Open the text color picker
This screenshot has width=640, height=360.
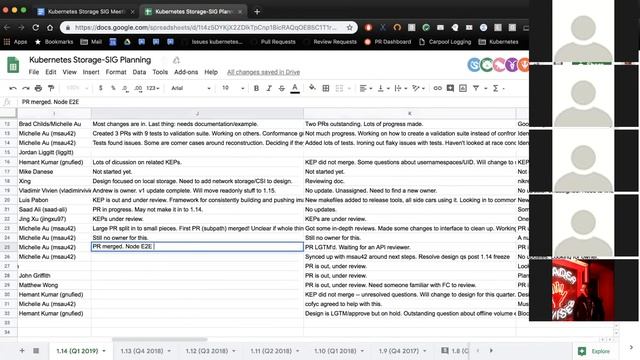tap(295, 88)
